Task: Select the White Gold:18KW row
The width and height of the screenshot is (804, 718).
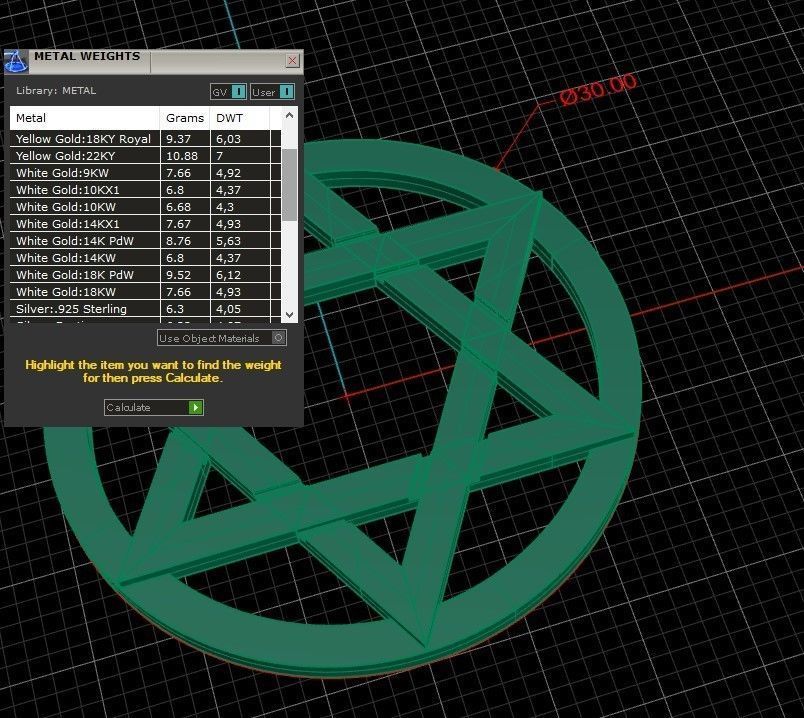Action: pyautogui.click(x=145, y=291)
